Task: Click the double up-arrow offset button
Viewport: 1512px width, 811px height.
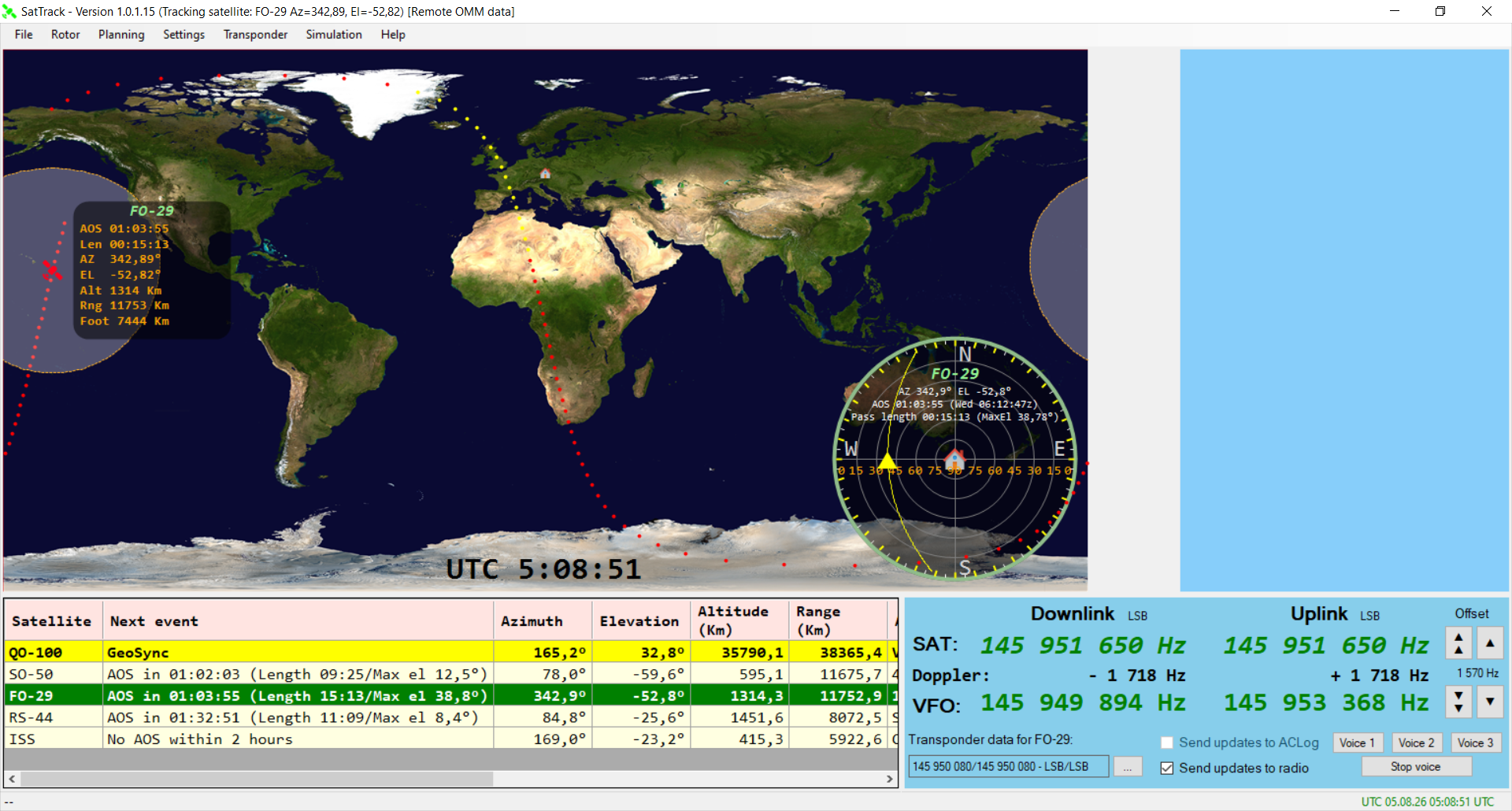Action: (1458, 643)
